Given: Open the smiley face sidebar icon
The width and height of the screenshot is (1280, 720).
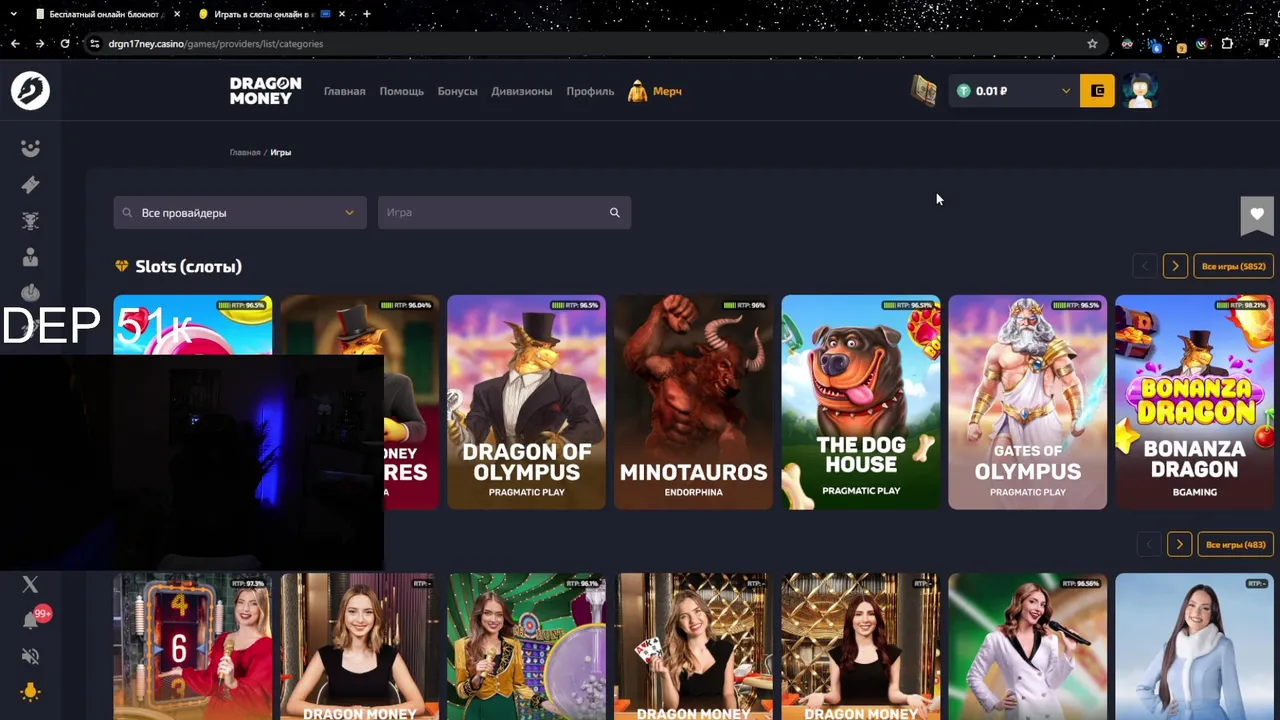Looking at the screenshot, I should pyautogui.click(x=30, y=148).
